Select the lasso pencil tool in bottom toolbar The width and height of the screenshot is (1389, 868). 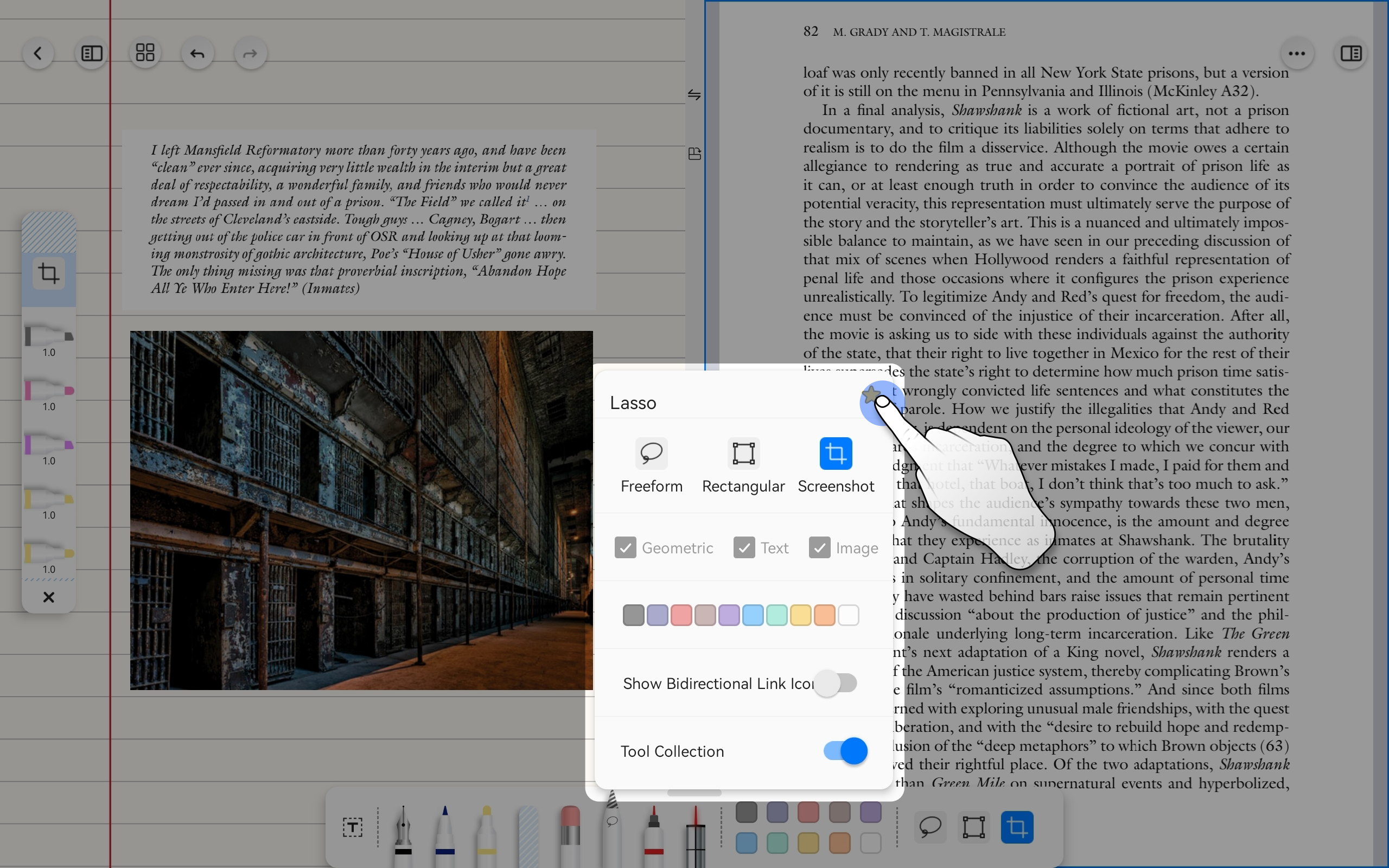tap(612, 829)
